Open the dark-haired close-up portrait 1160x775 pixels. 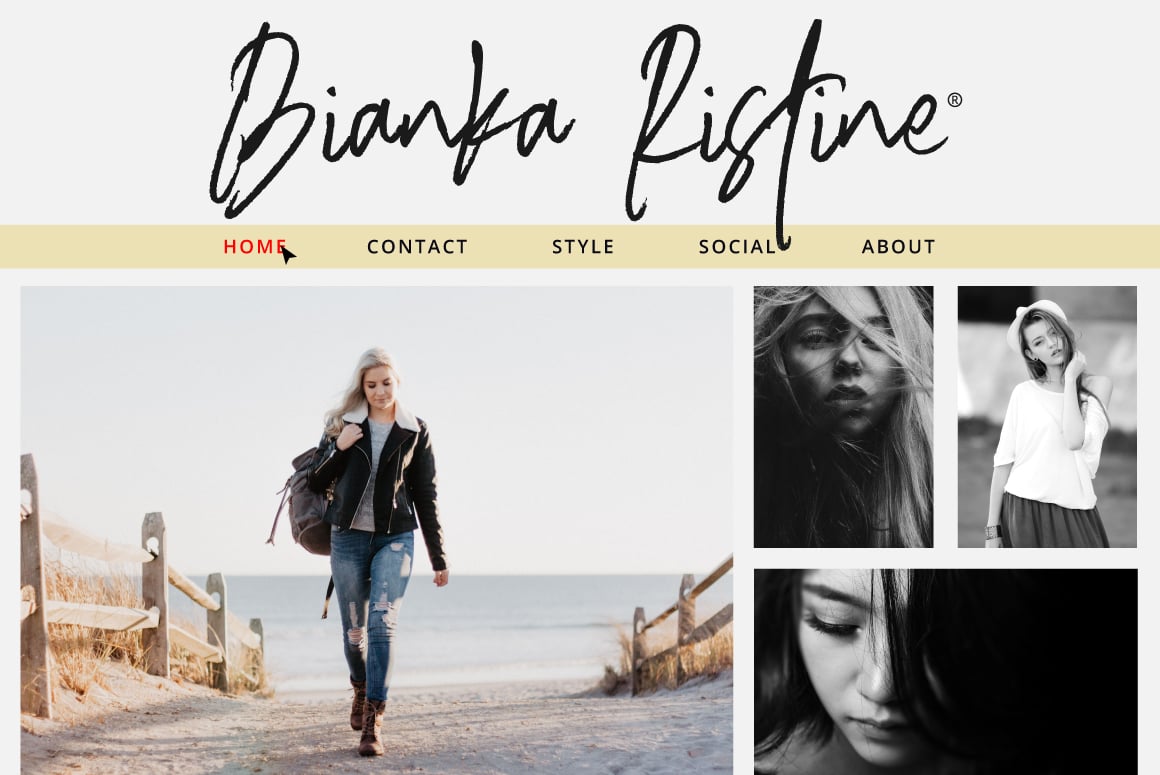click(945, 671)
